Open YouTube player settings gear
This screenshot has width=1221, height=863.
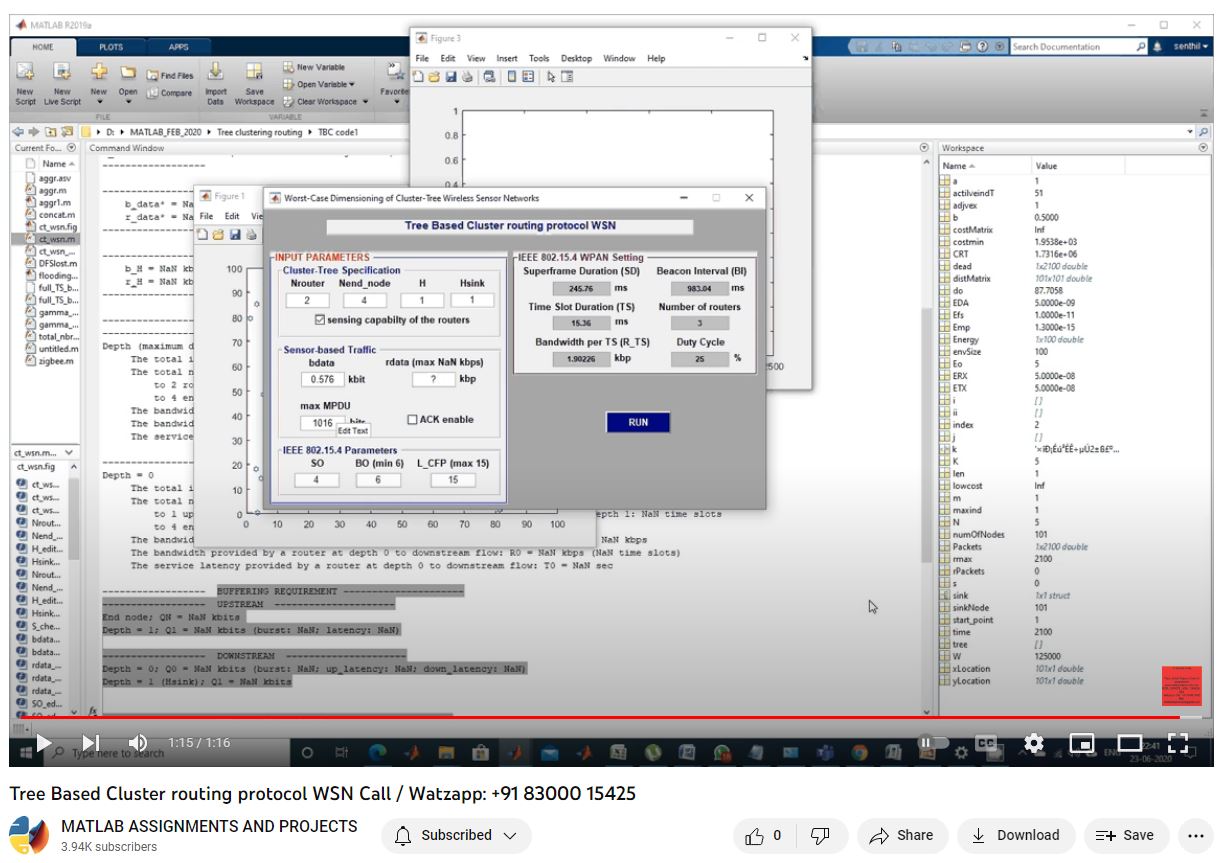[x=1034, y=743]
